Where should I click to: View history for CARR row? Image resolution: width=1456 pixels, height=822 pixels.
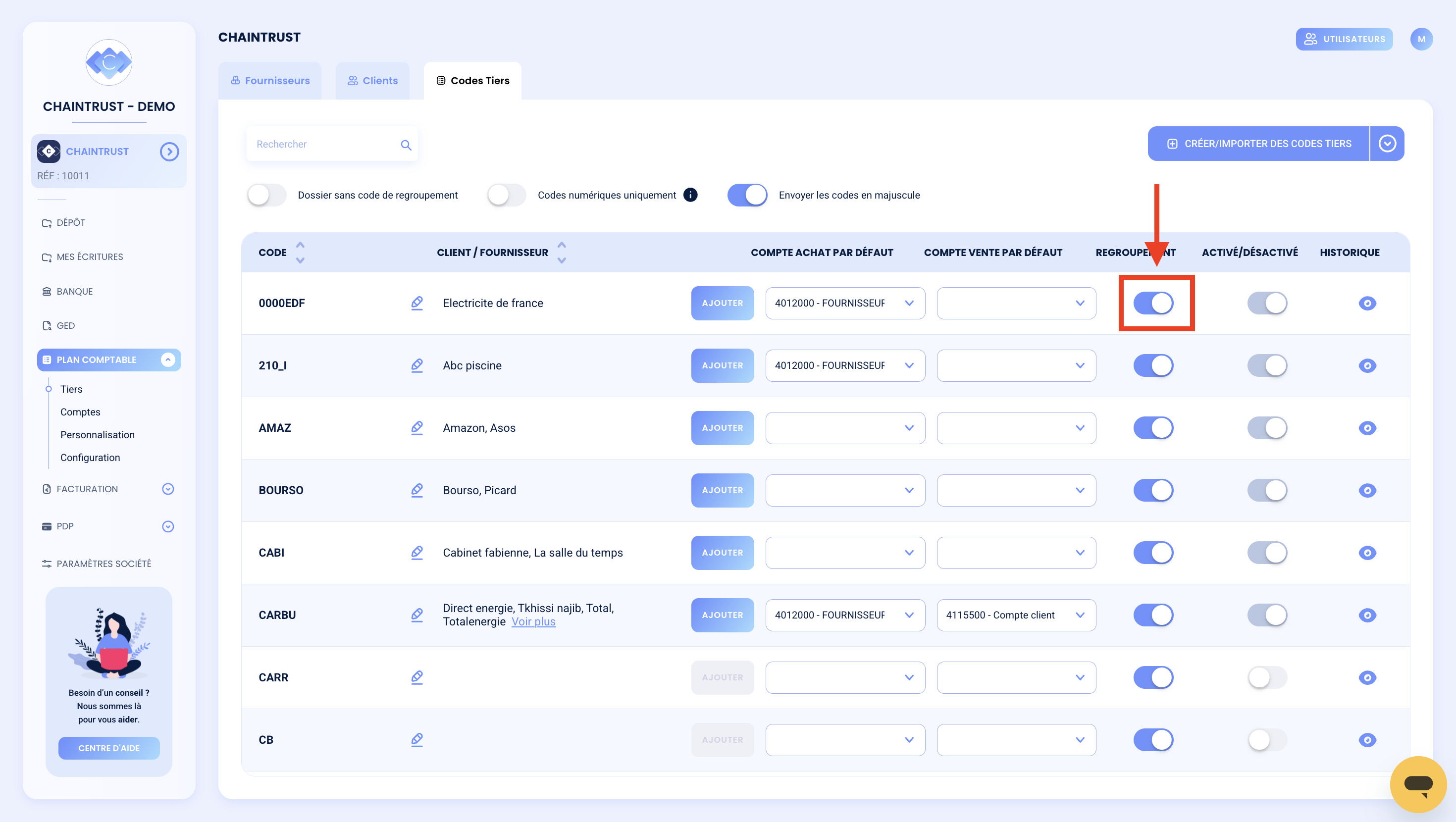click(1367, 678)
